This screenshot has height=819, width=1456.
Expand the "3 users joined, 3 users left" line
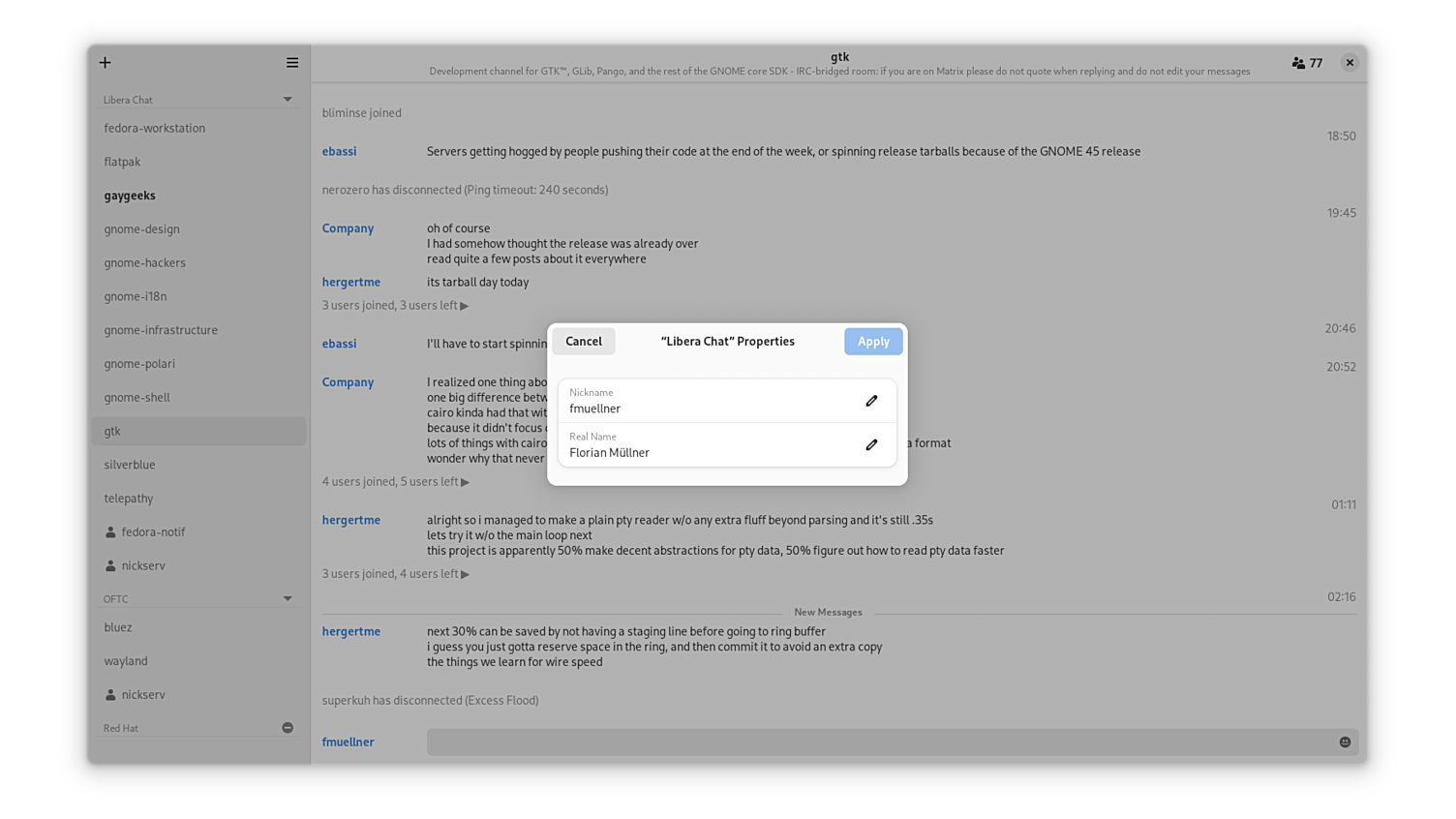pyautogui.click(x=395, y=306)
